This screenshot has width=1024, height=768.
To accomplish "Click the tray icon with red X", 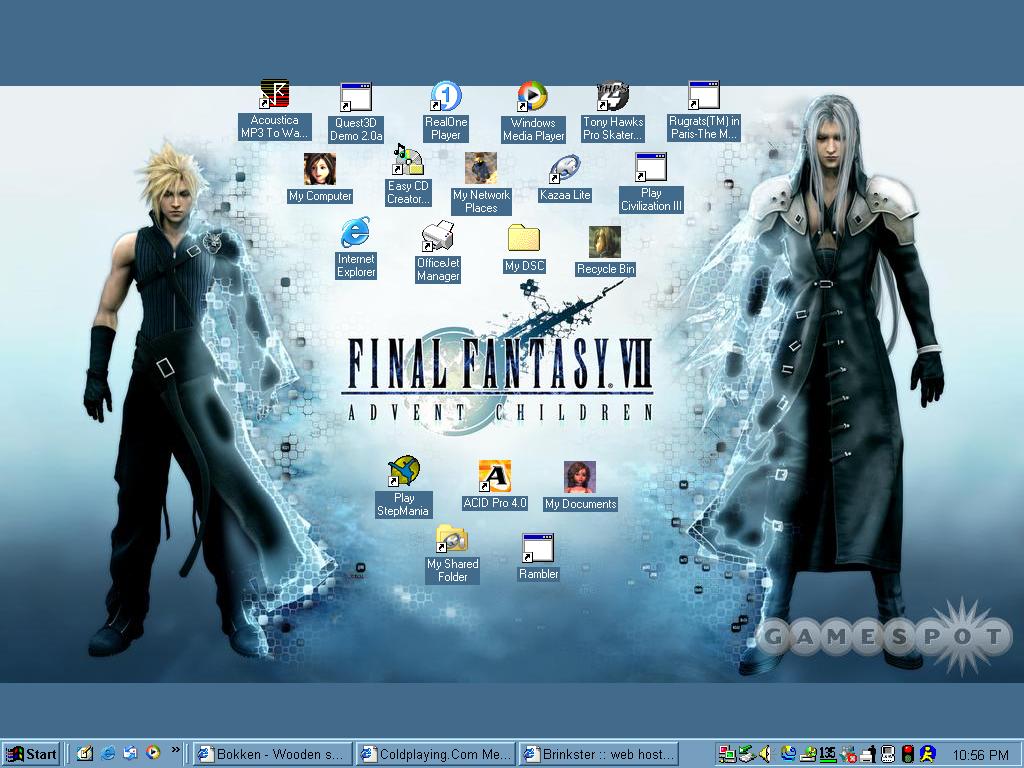I will (x=848, y=754).
